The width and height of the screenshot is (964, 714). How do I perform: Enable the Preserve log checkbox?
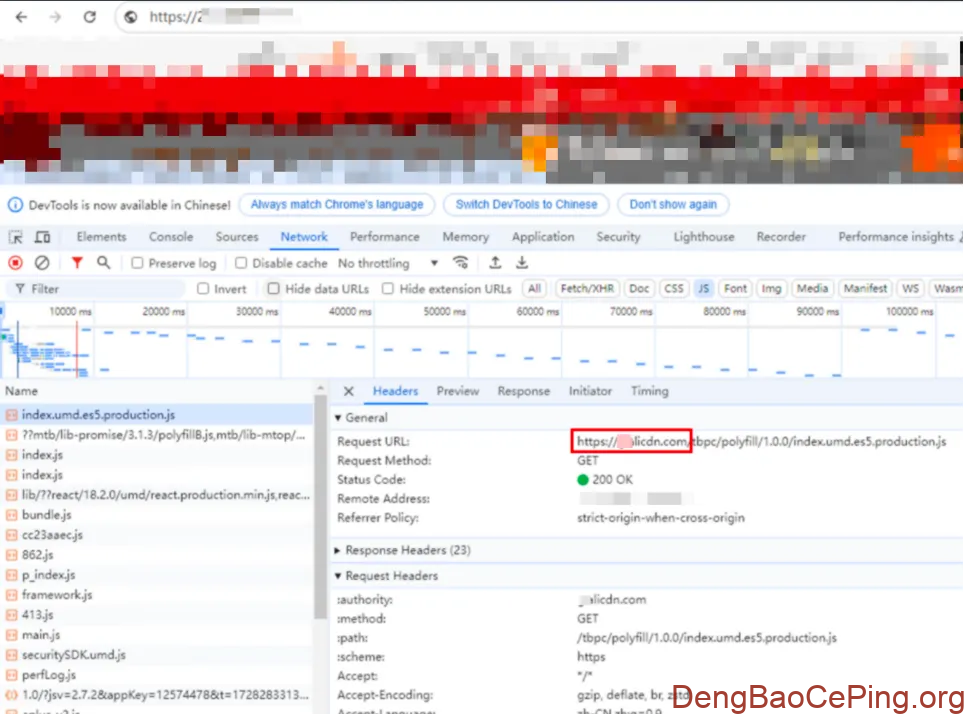pyautogui.click(x=138, y=264)
